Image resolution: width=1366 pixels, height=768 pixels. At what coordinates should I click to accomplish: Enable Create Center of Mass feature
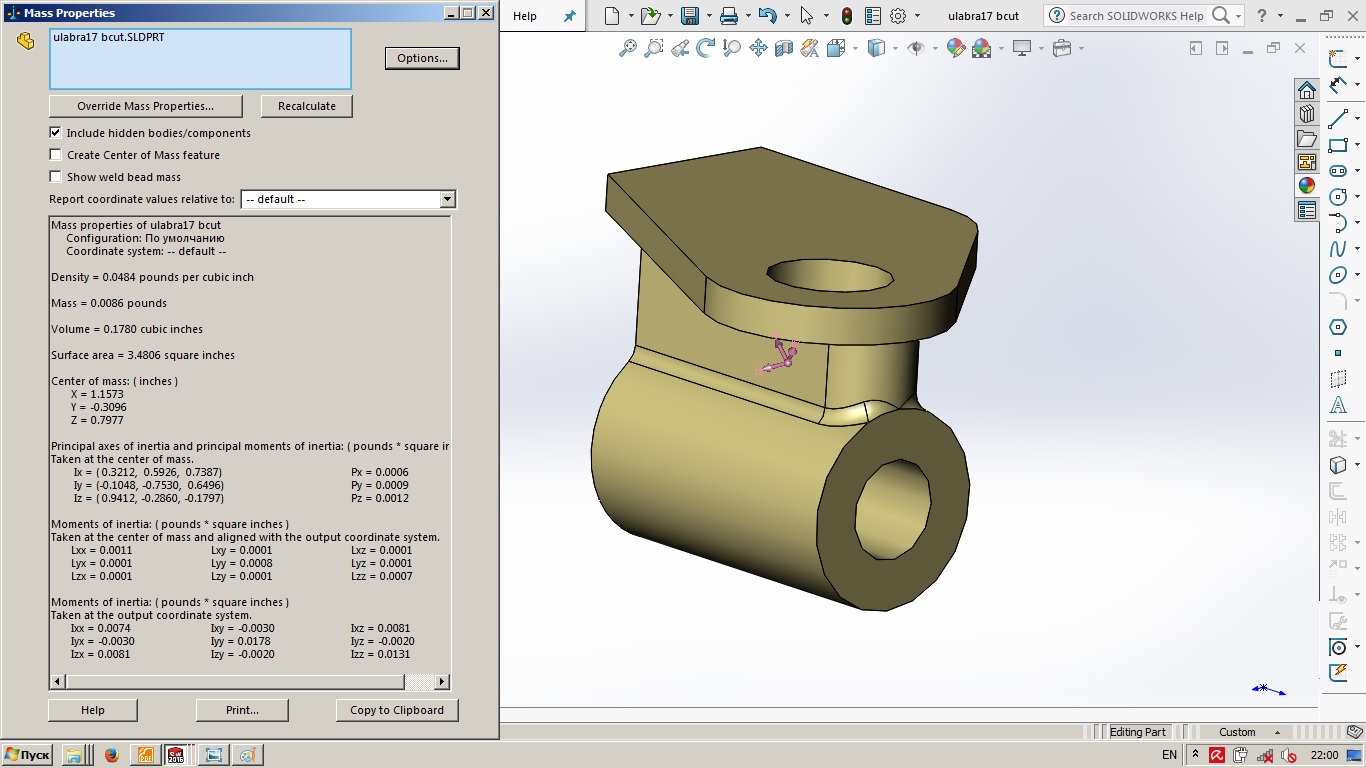pyautogui.click(x=55, y=154)
